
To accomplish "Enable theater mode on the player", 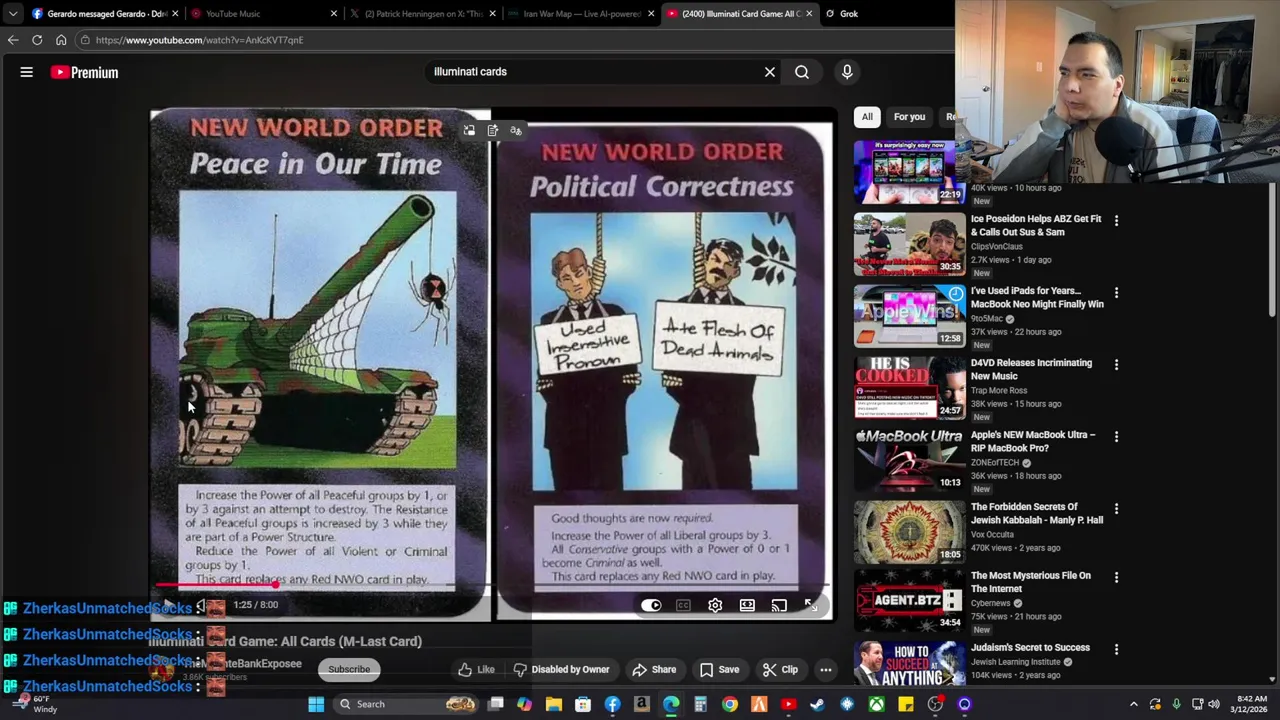I will (x=747, y=605).
